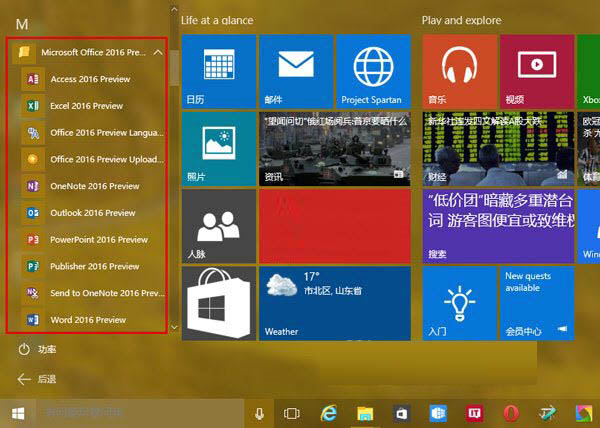Open the red IT taskbar icon
Screen dimensions: 600x428
tap(475, 413)
